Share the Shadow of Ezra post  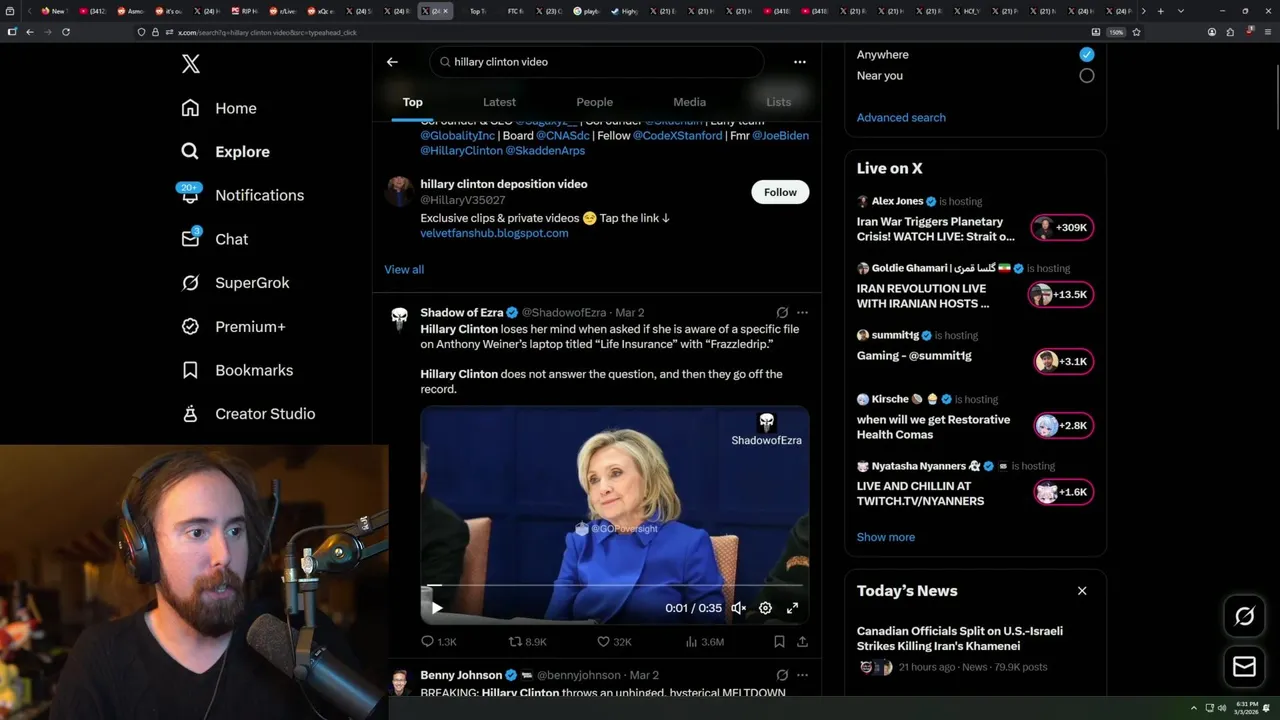point(802,642)
